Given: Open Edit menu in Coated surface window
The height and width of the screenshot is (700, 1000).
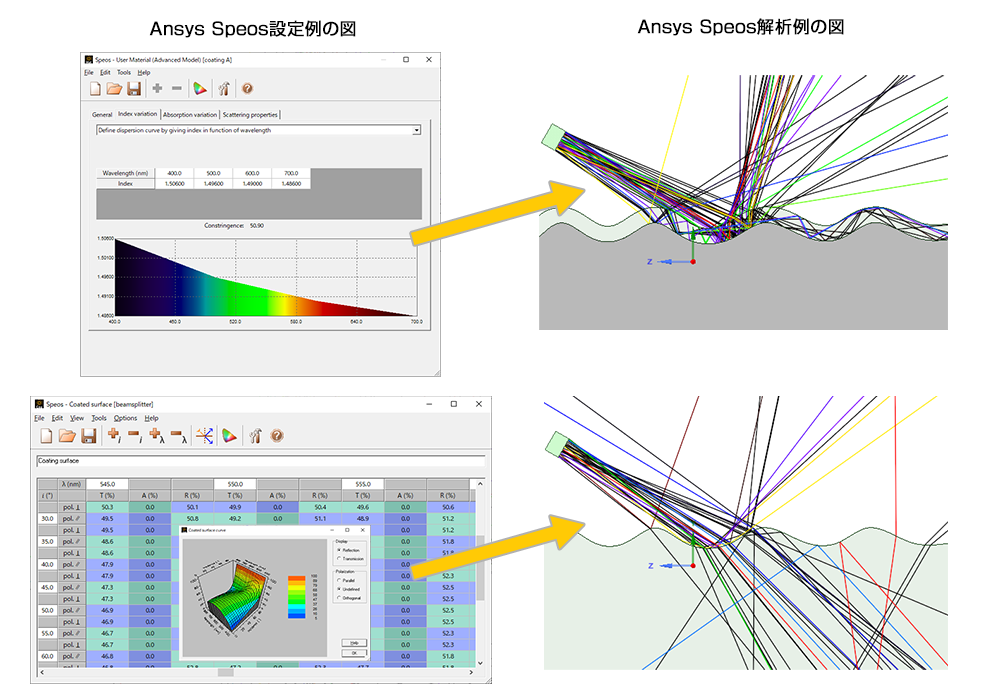Looking at the screenshot, I should coord(57,418).
